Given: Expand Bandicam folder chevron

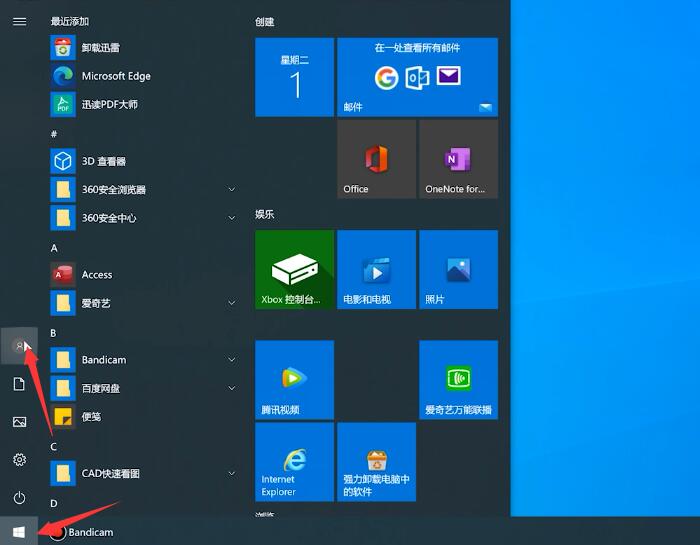Looking at the screenshot, I should point(232,359).
